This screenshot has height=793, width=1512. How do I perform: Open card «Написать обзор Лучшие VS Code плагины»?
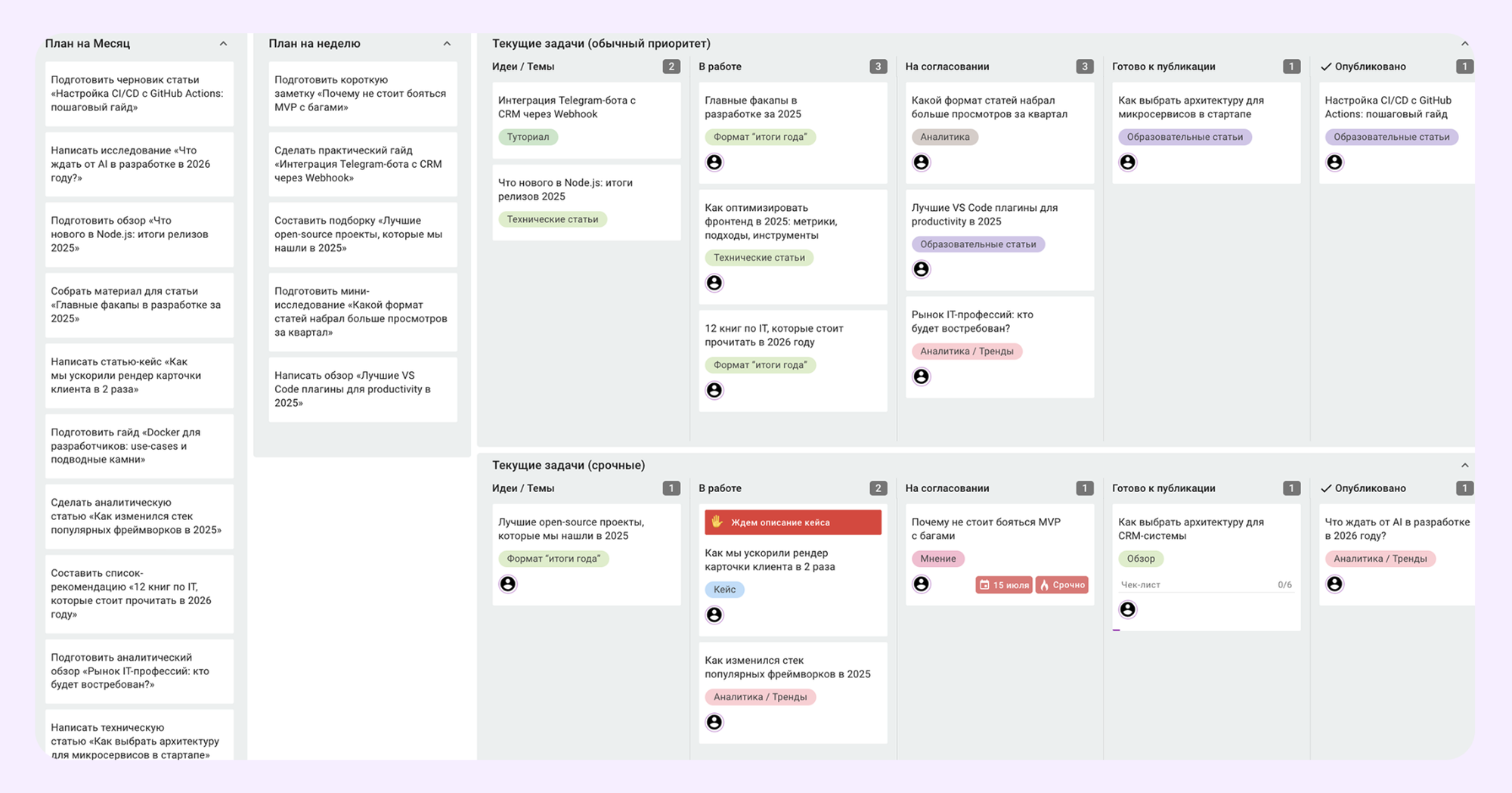362,389
